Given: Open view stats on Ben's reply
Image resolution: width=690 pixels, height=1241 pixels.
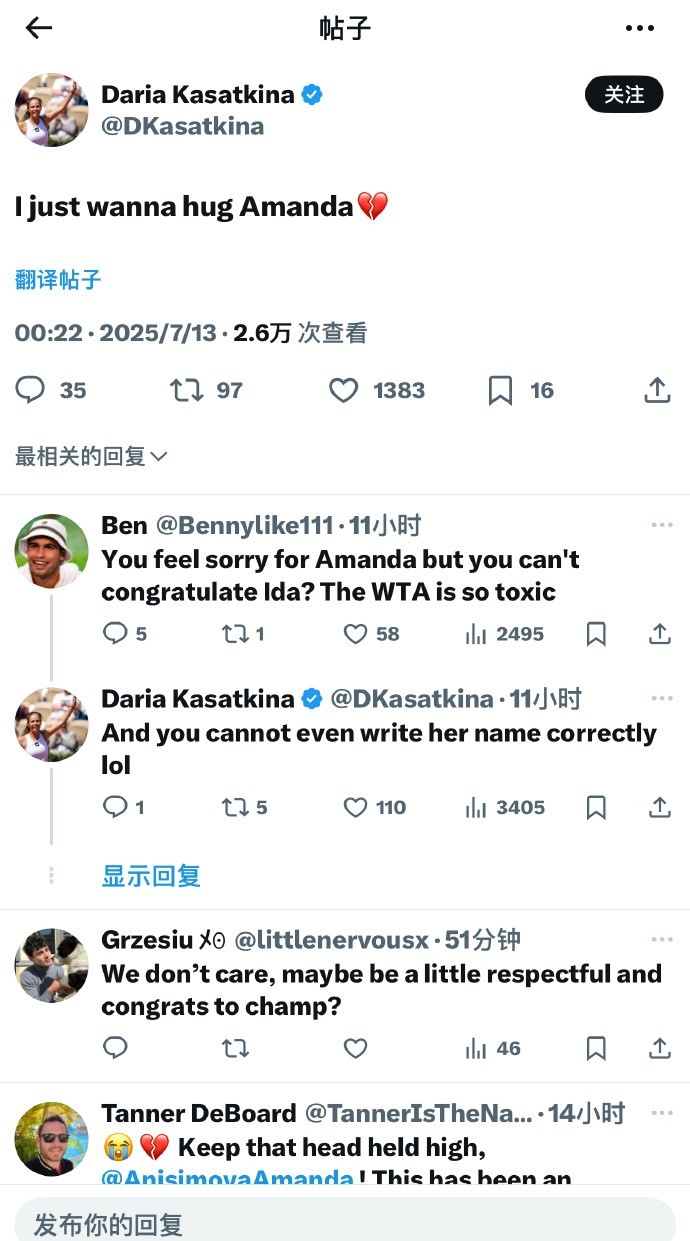Looking at the screenshot, I should pos(476,634).
